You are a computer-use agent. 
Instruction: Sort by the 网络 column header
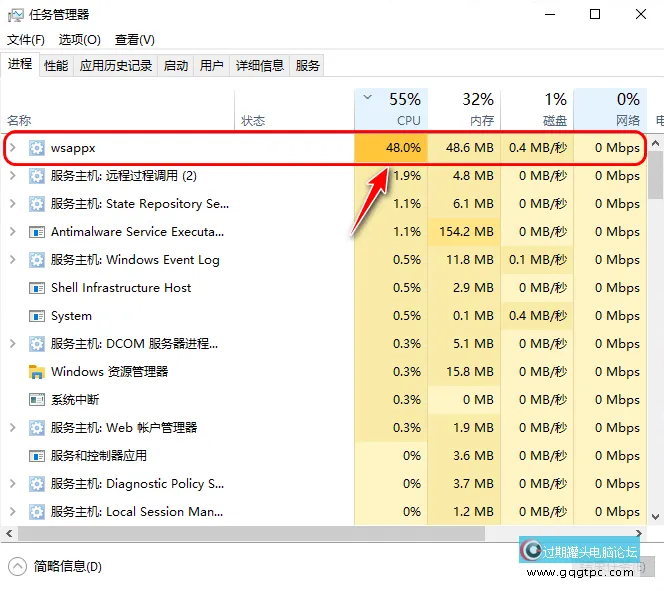[610, 109]
